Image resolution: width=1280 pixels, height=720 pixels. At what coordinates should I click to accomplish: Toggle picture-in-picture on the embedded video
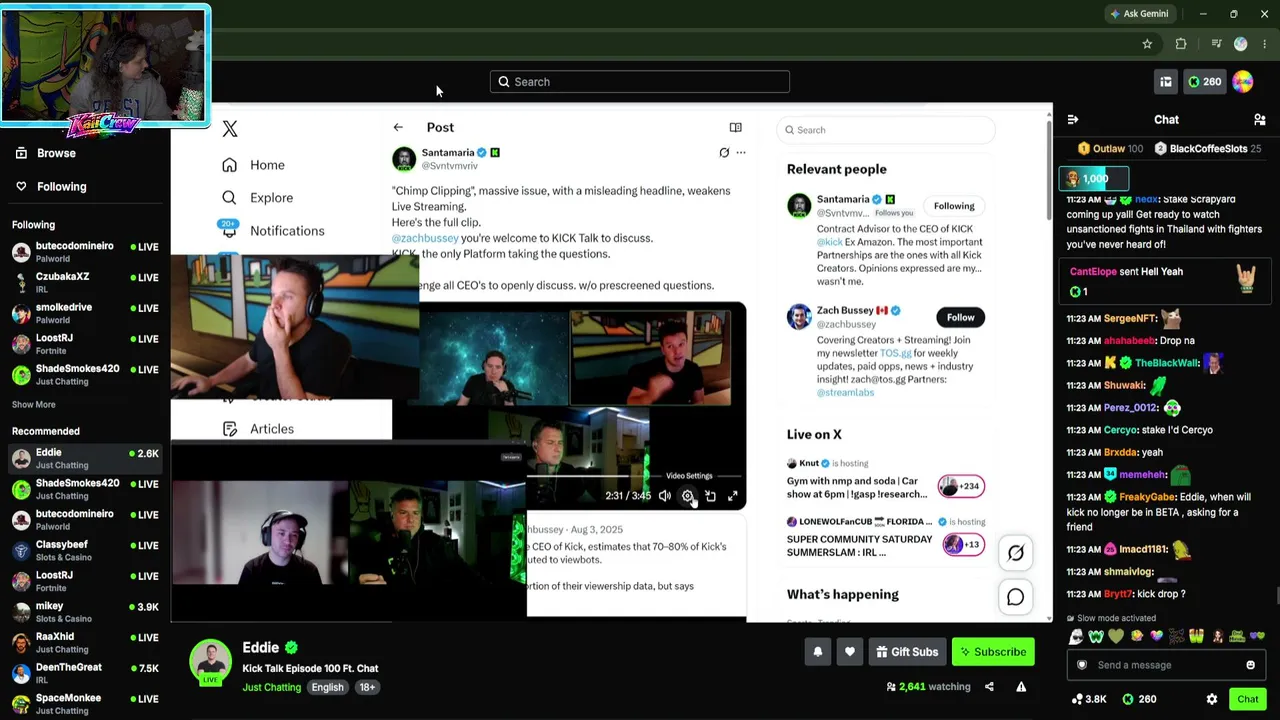coord(710,496)
